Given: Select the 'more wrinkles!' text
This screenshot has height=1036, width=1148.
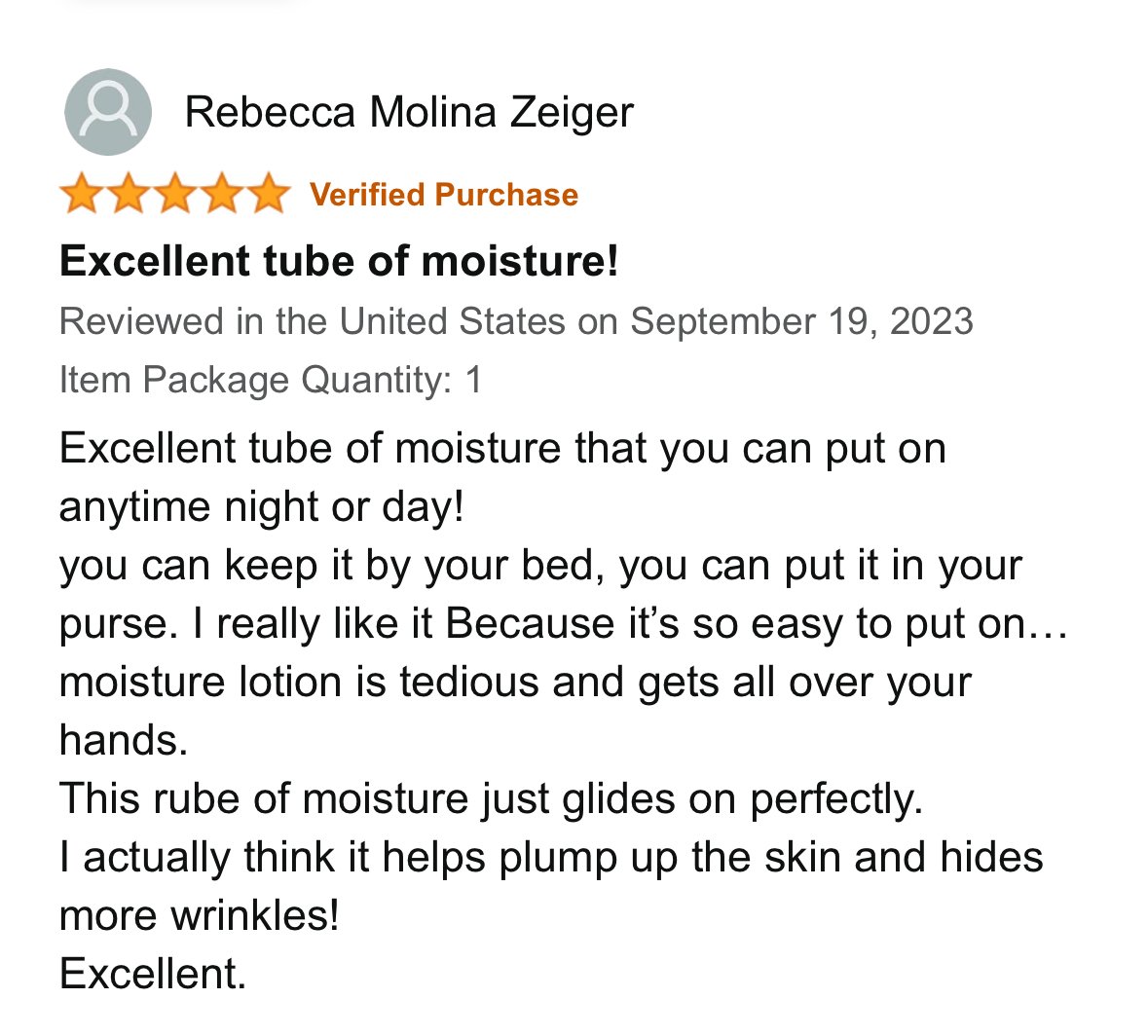Looking at the screenshot, I should tap(200, 915).
